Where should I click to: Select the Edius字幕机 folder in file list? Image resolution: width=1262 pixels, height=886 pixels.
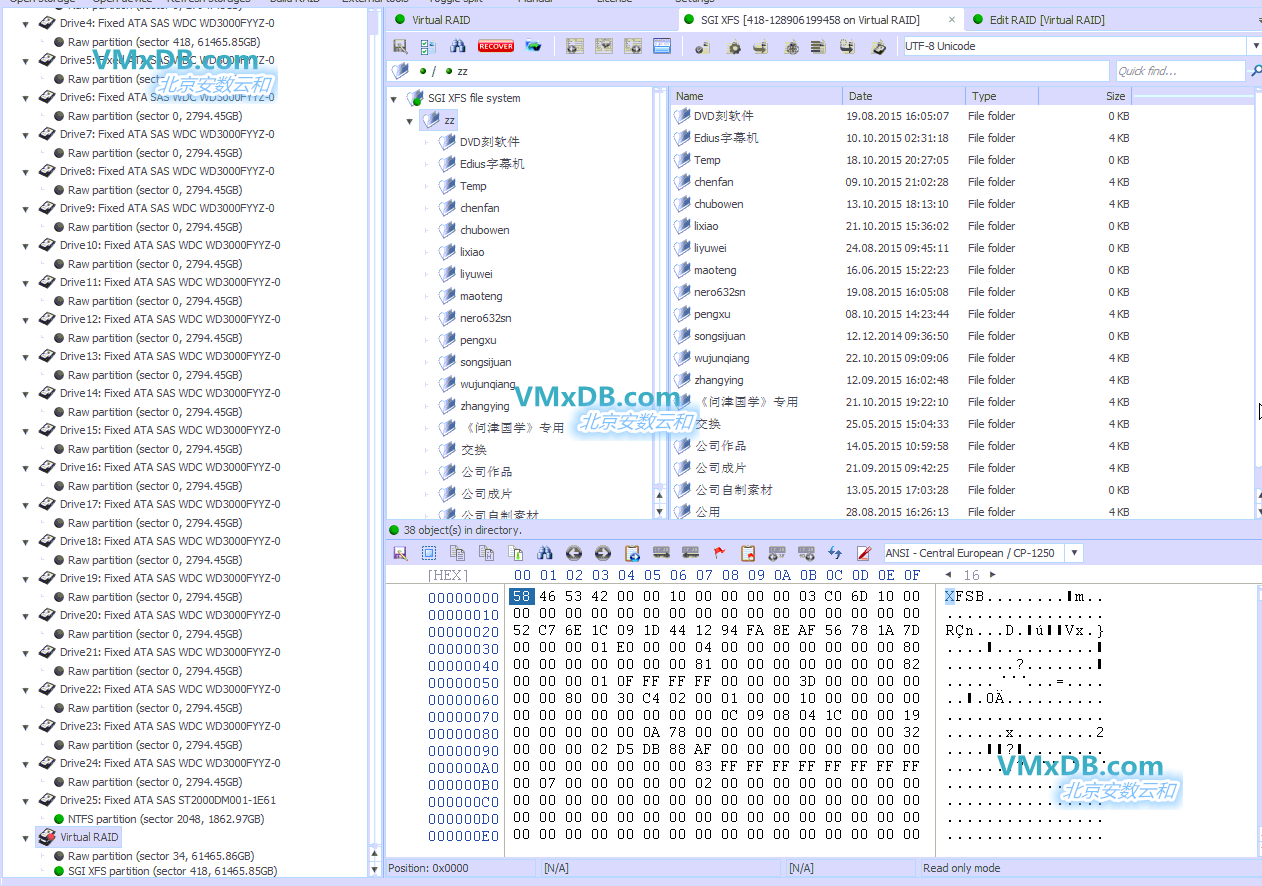point(726,138)
